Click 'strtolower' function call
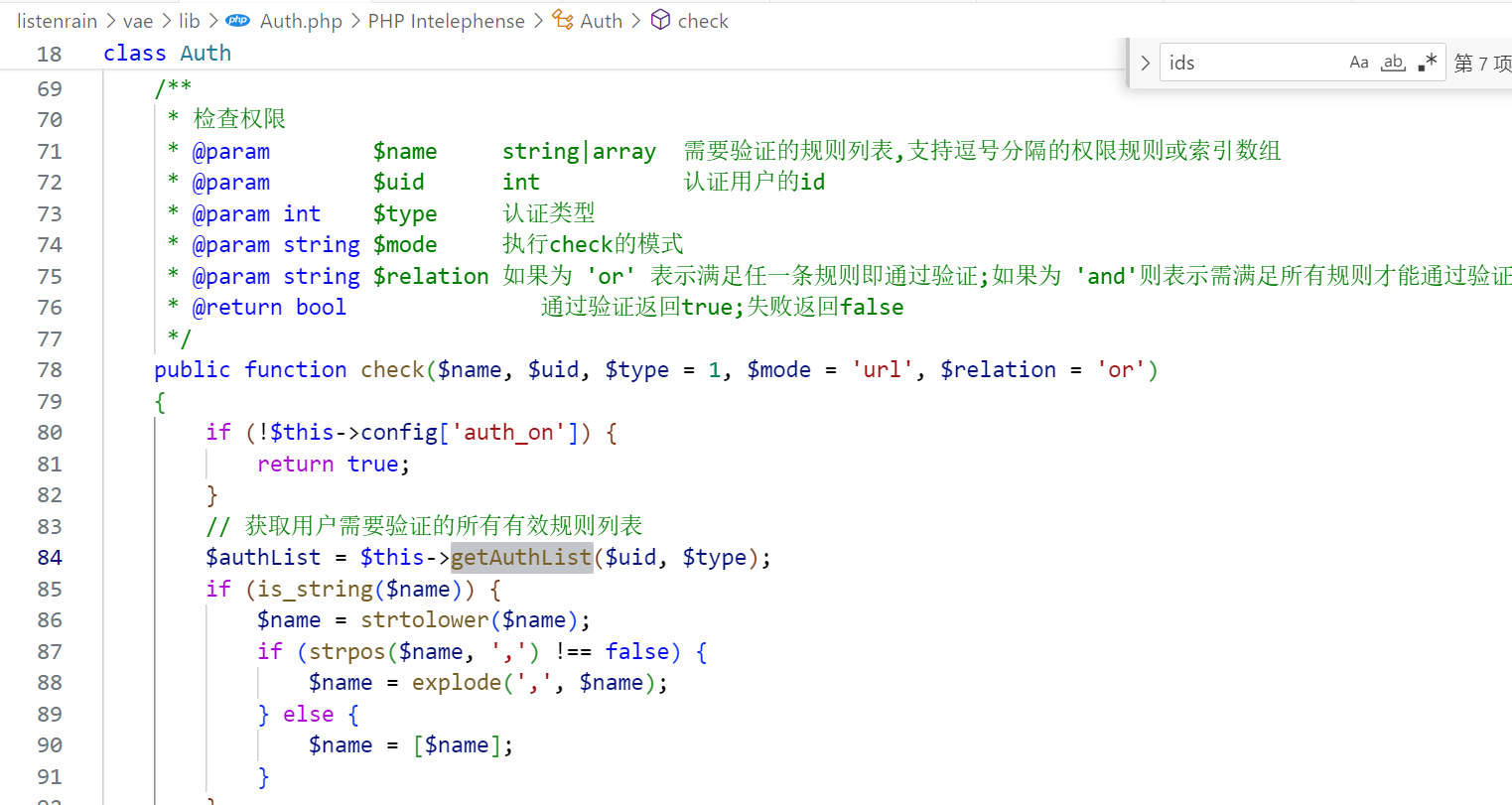The image size is (1512, 805). [425, 620]
